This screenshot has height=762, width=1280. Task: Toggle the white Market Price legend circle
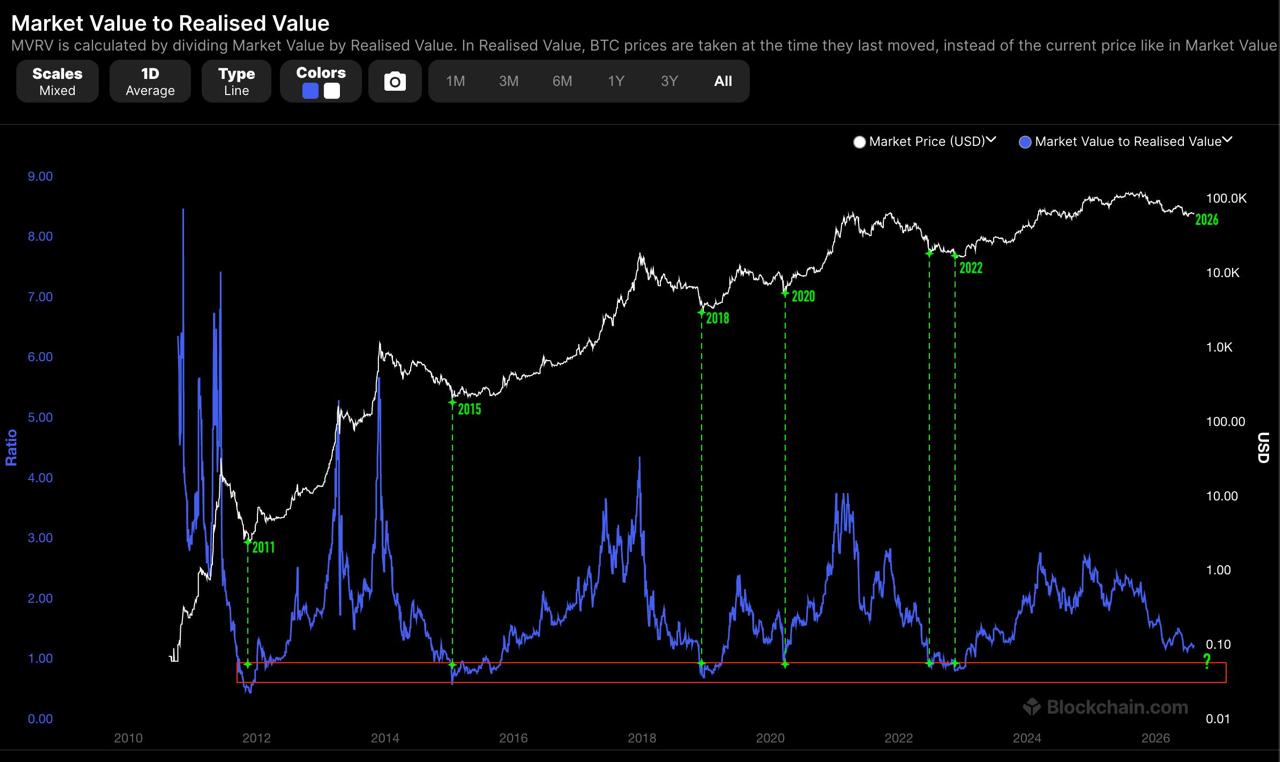859,142
